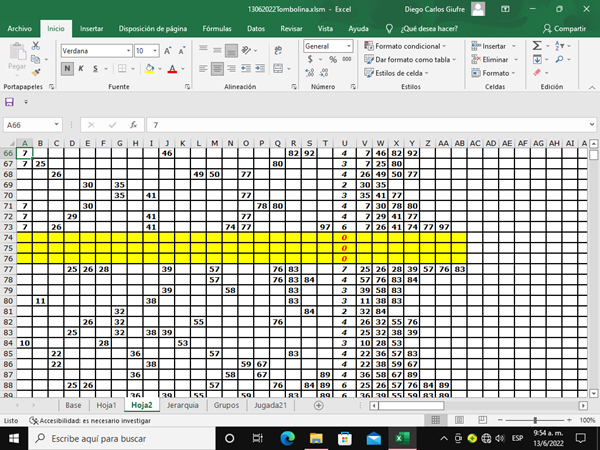Click the AutoSum sigma icon
The image size is (600, 450).
537,46
